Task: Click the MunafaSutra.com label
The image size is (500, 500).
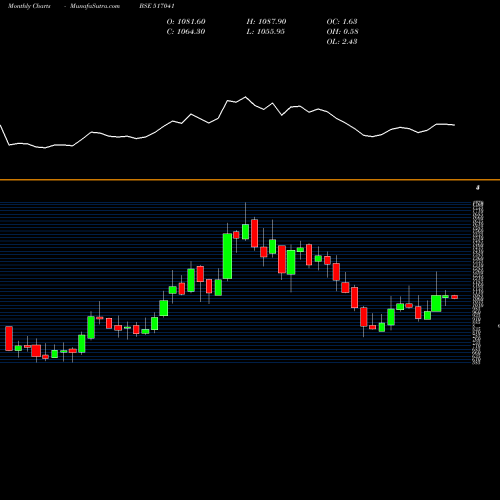Action: click(x=95, y=6)
